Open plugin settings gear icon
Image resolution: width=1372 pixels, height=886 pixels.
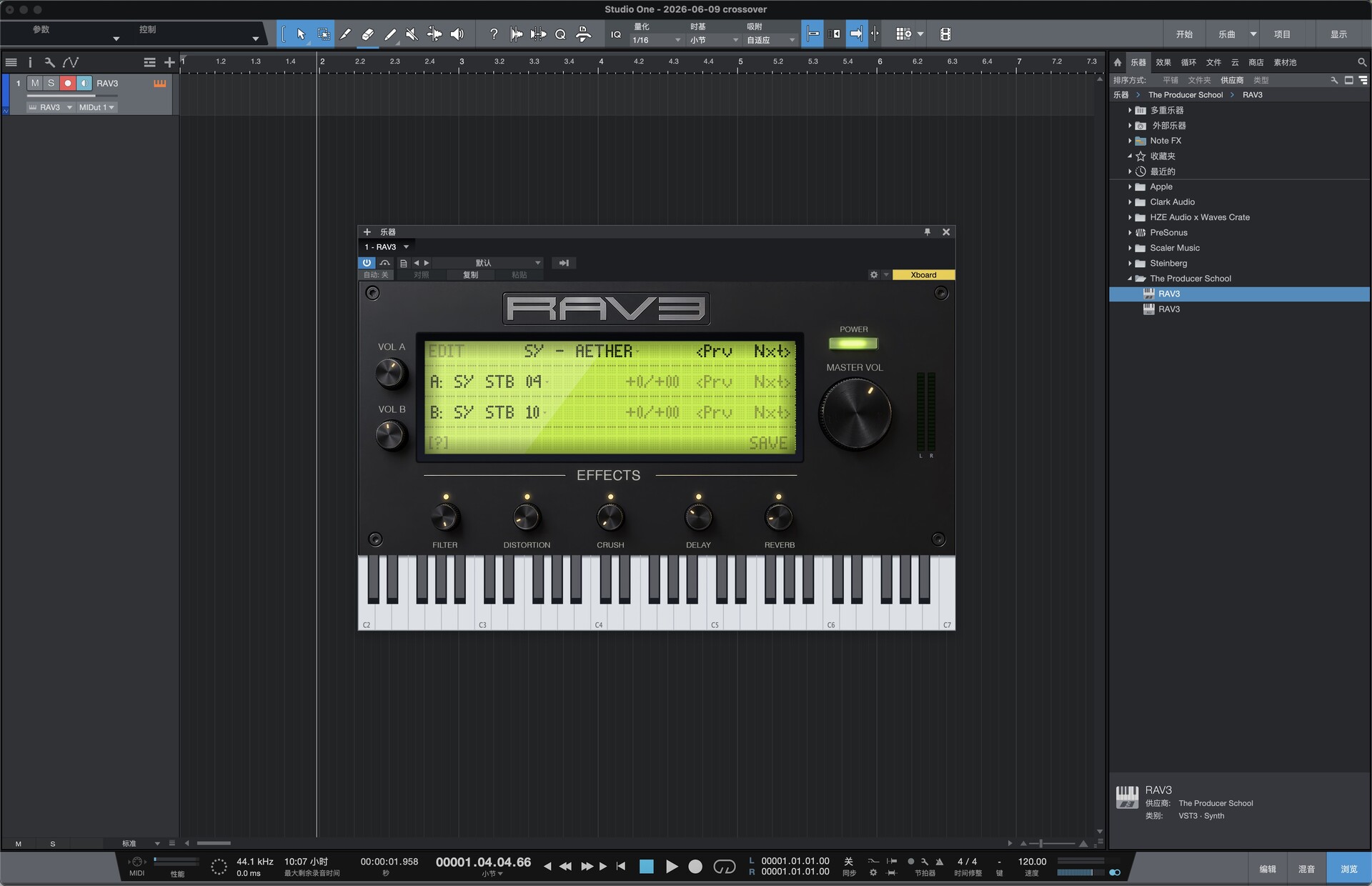tap(873, 275)
